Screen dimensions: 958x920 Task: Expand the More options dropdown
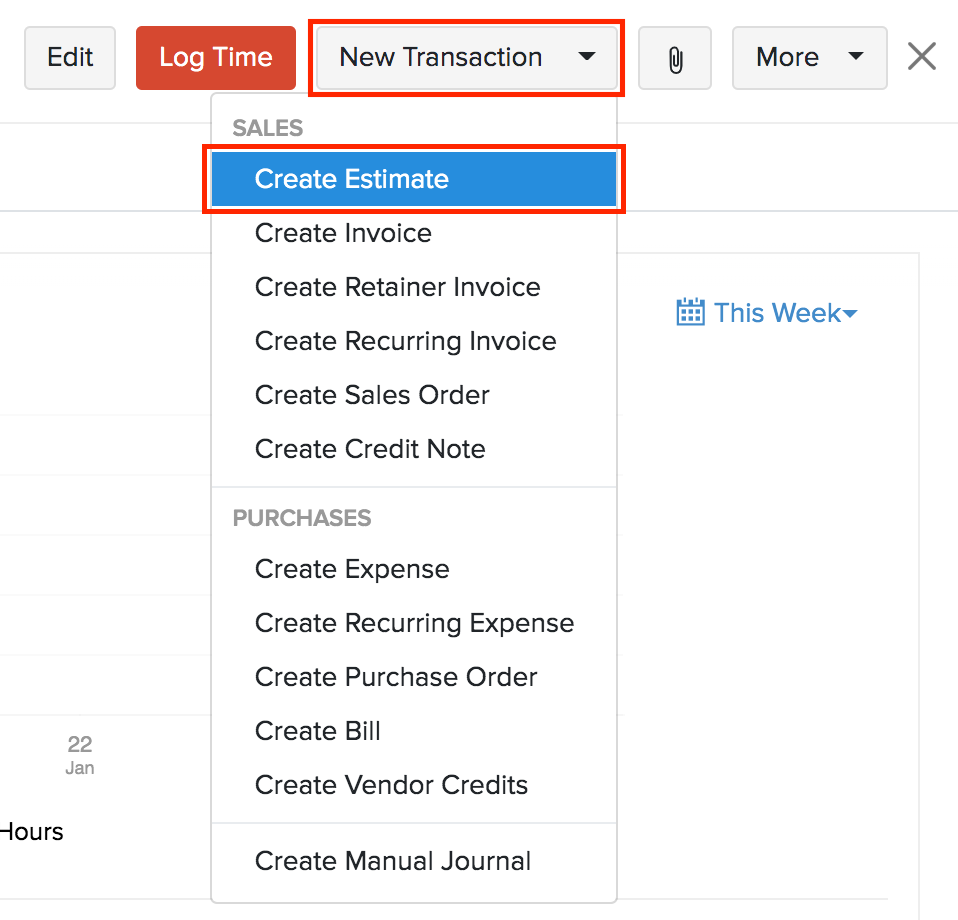809,58
